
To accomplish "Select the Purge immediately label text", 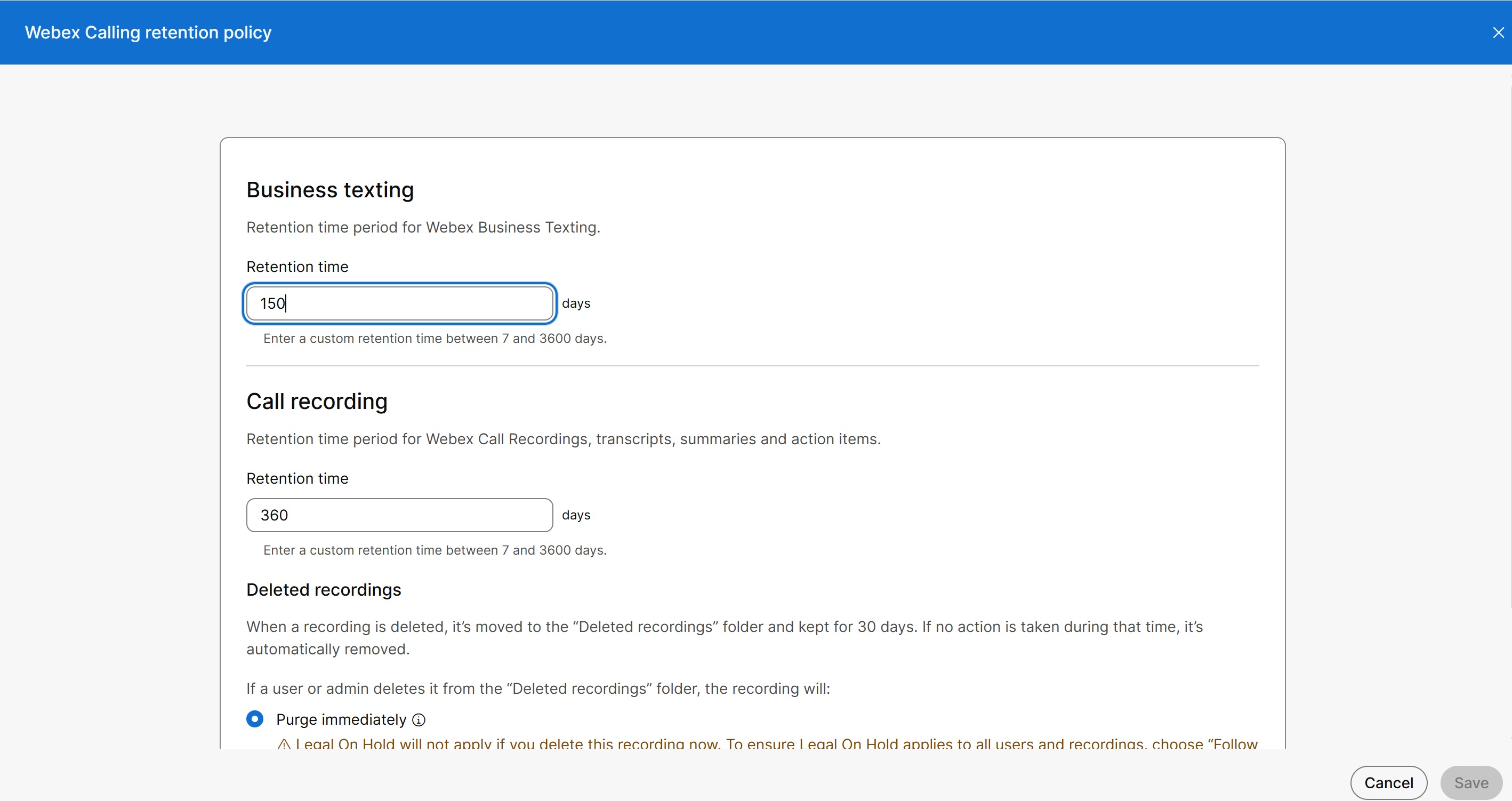I will (x=341, y=720).
